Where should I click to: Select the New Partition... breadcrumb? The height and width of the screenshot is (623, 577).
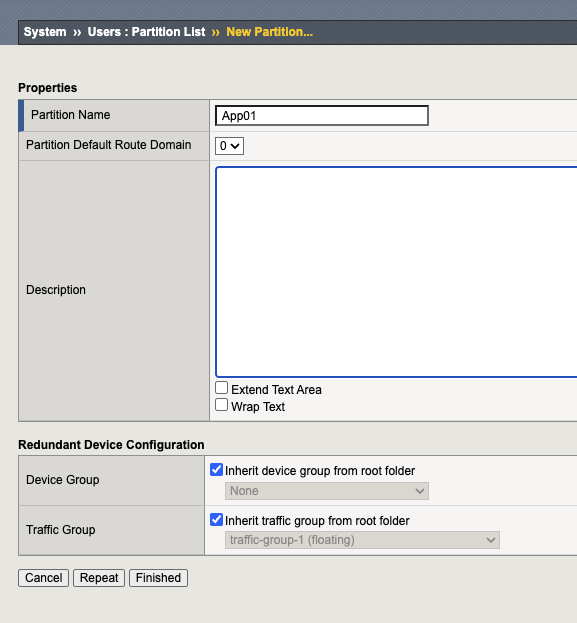click(269, 32)
